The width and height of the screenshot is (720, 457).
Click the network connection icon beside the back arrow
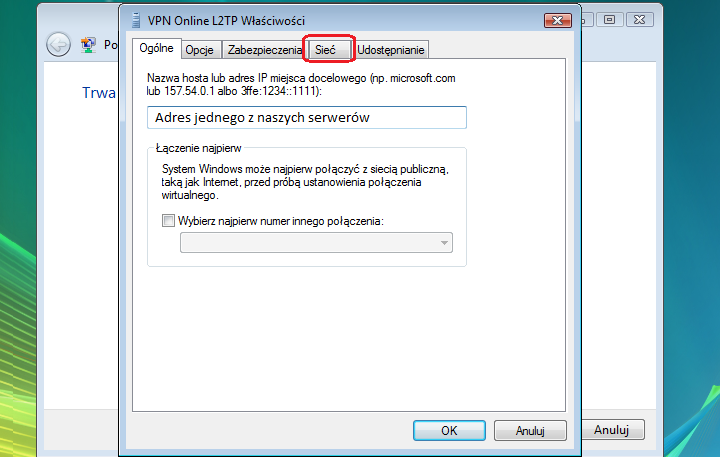88,45
